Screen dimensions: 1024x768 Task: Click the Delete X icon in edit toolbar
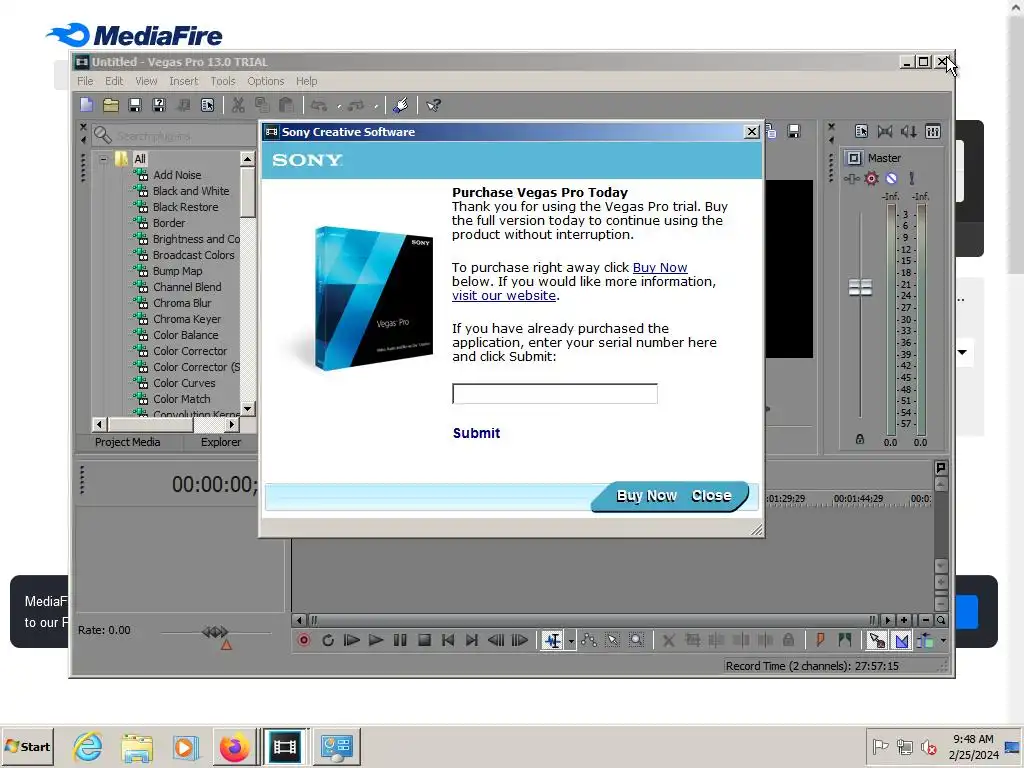(669, 641)
